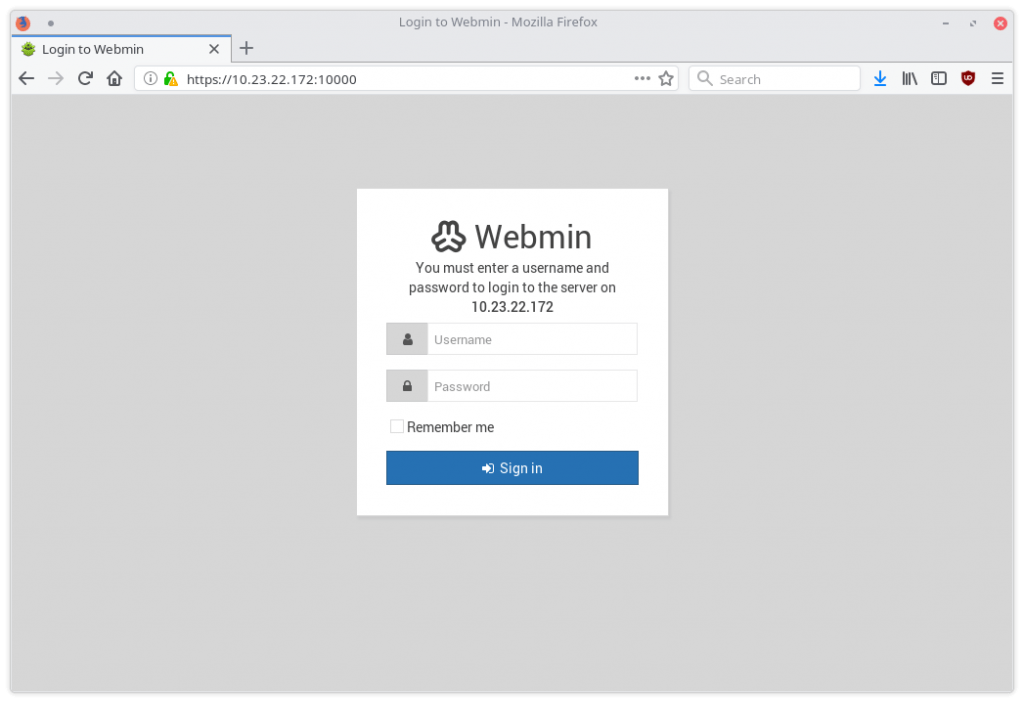Select the Login to Webmin tab
The image size is (1024, 703).
(x=121, y=49)
